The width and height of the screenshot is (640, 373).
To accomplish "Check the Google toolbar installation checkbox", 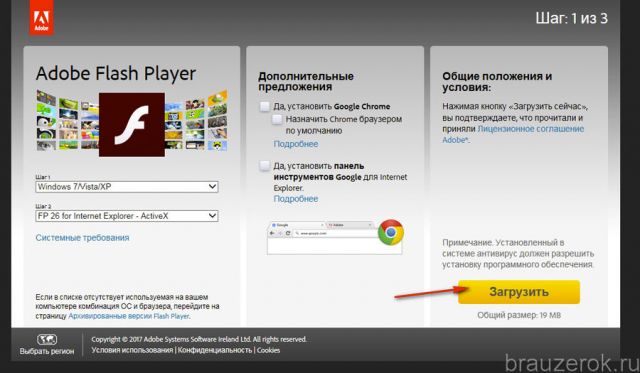I will pos(264,166).
